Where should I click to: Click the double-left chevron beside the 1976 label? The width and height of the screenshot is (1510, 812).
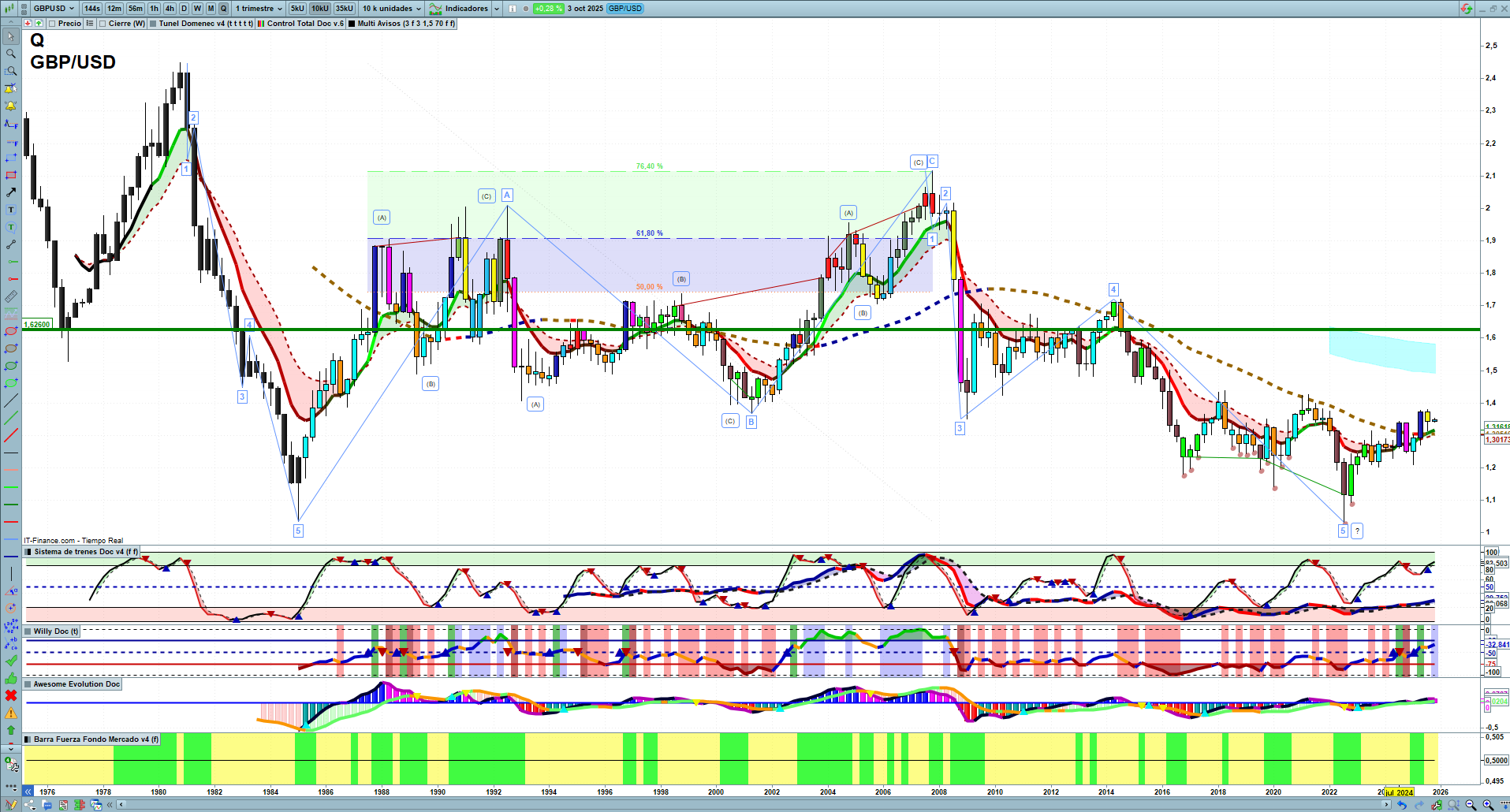tap(28, 792)
